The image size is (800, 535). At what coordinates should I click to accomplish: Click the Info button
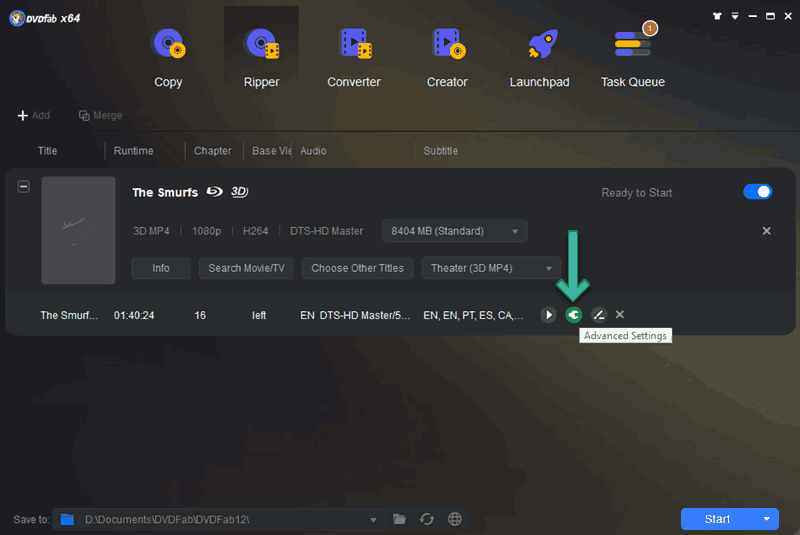161,268
